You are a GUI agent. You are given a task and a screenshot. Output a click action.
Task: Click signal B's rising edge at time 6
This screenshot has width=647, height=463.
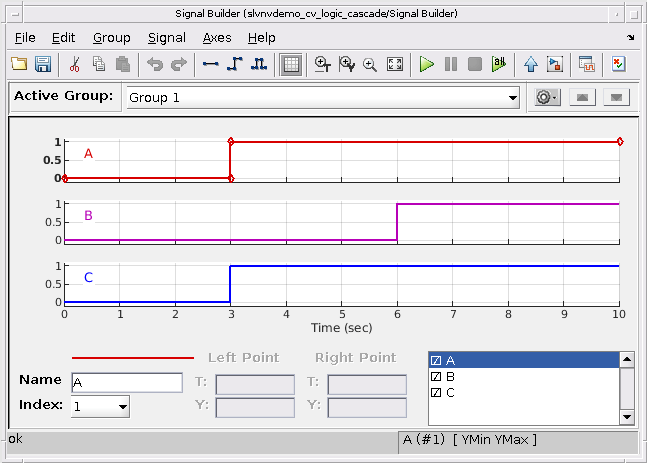click(397, 222)
